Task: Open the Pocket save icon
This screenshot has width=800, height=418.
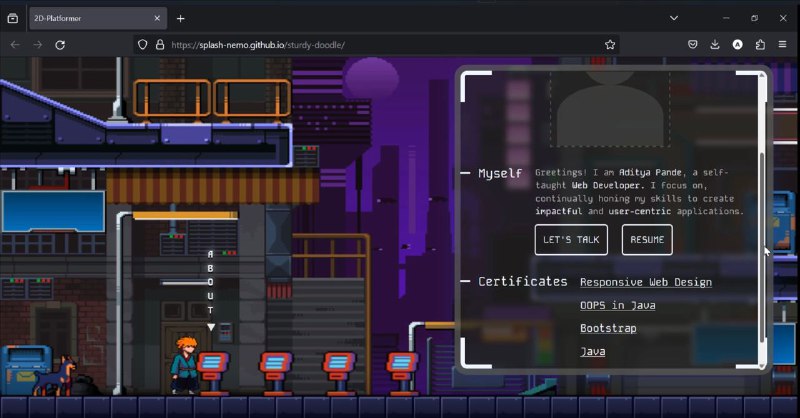Action: click(x=692, y=44)
